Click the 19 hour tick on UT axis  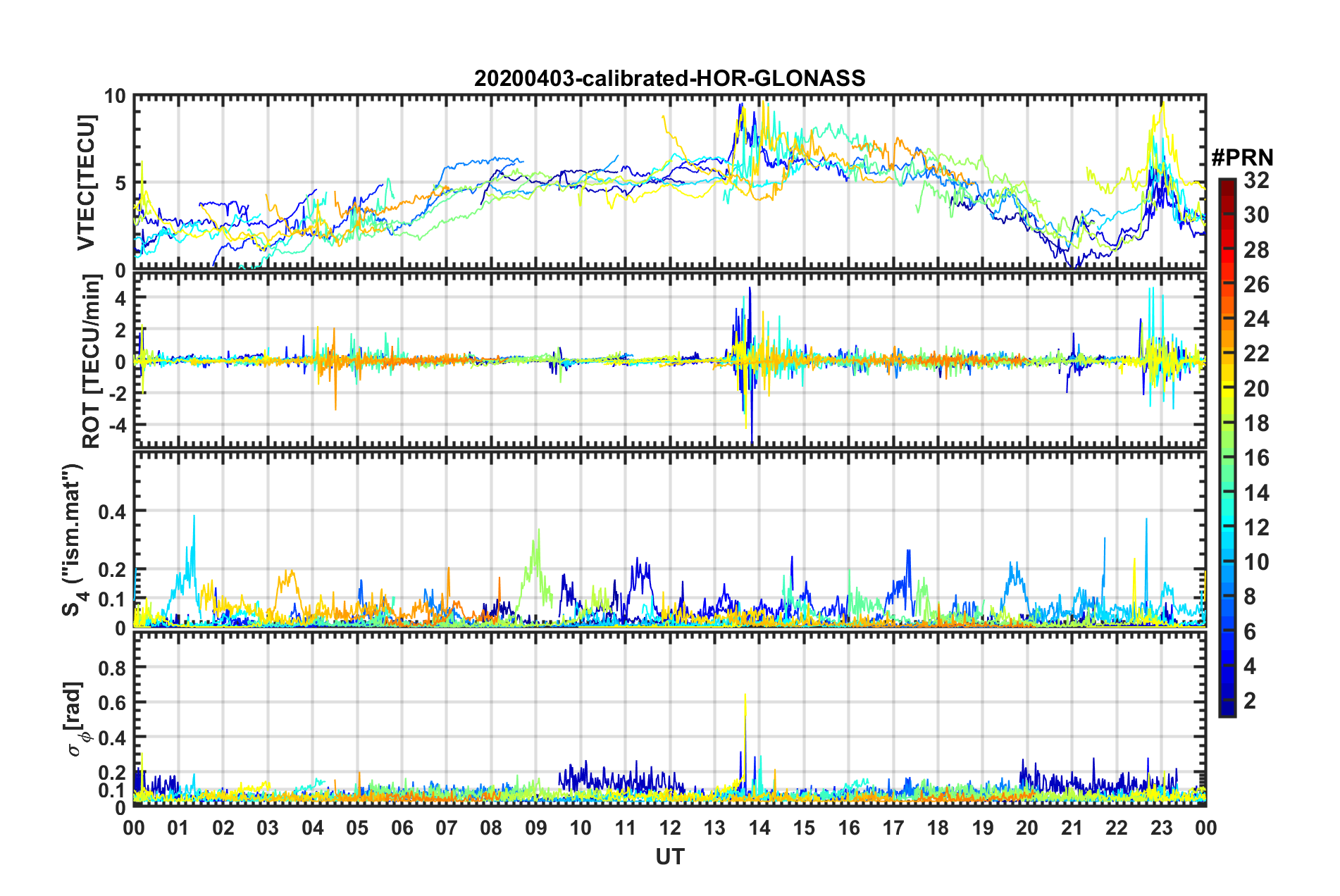[983, 827]
